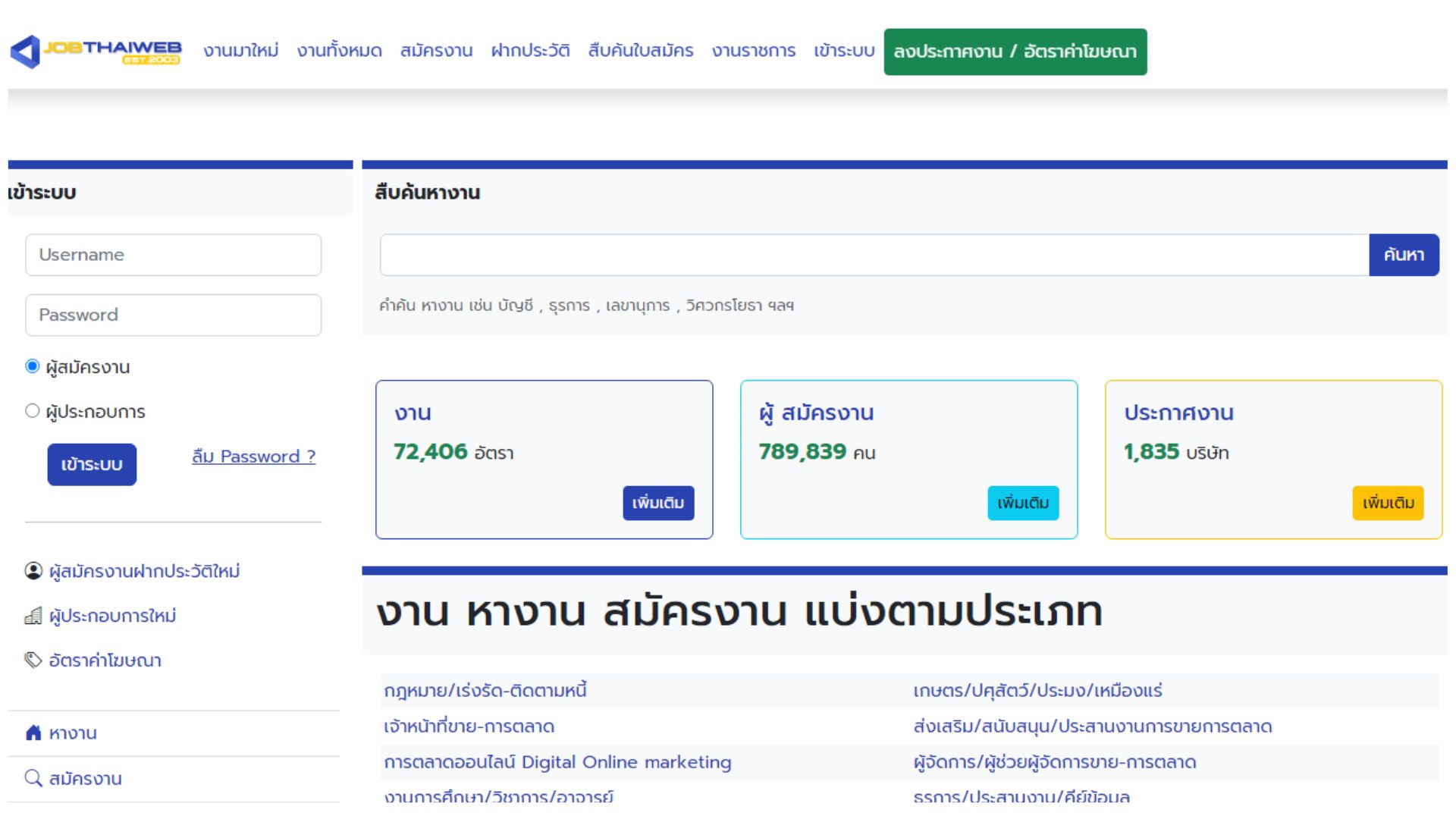Click the JobThaiWeb logo icon
The image size is (1456, 819).
point(26,52)
